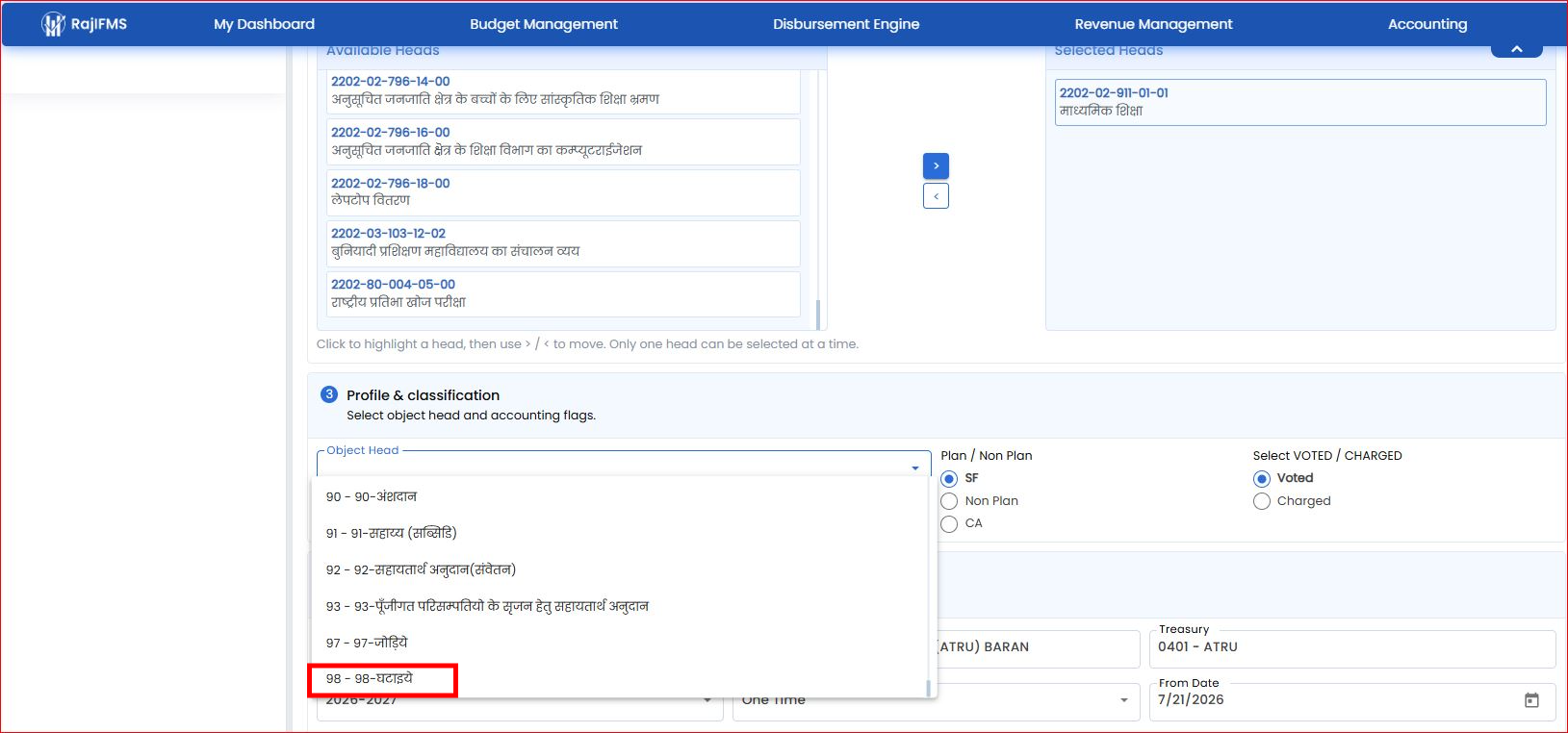Choose the Charged radio option
The image size is (1568, 733).
[x=1262, y=501]
